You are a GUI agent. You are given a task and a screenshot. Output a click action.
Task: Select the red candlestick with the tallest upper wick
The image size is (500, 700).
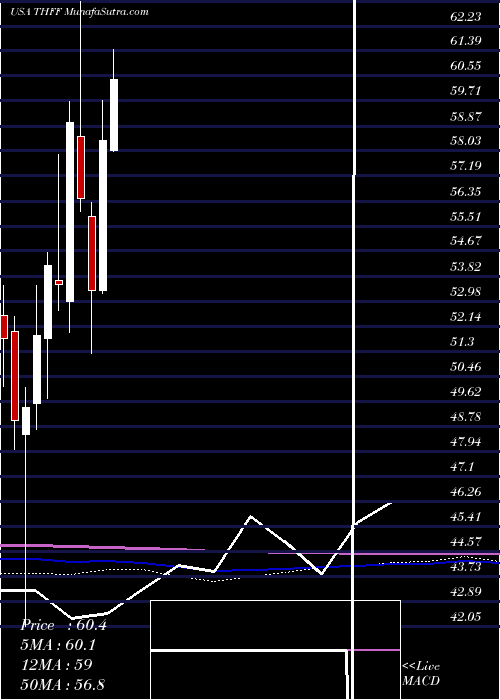click(x=81, y=167)
